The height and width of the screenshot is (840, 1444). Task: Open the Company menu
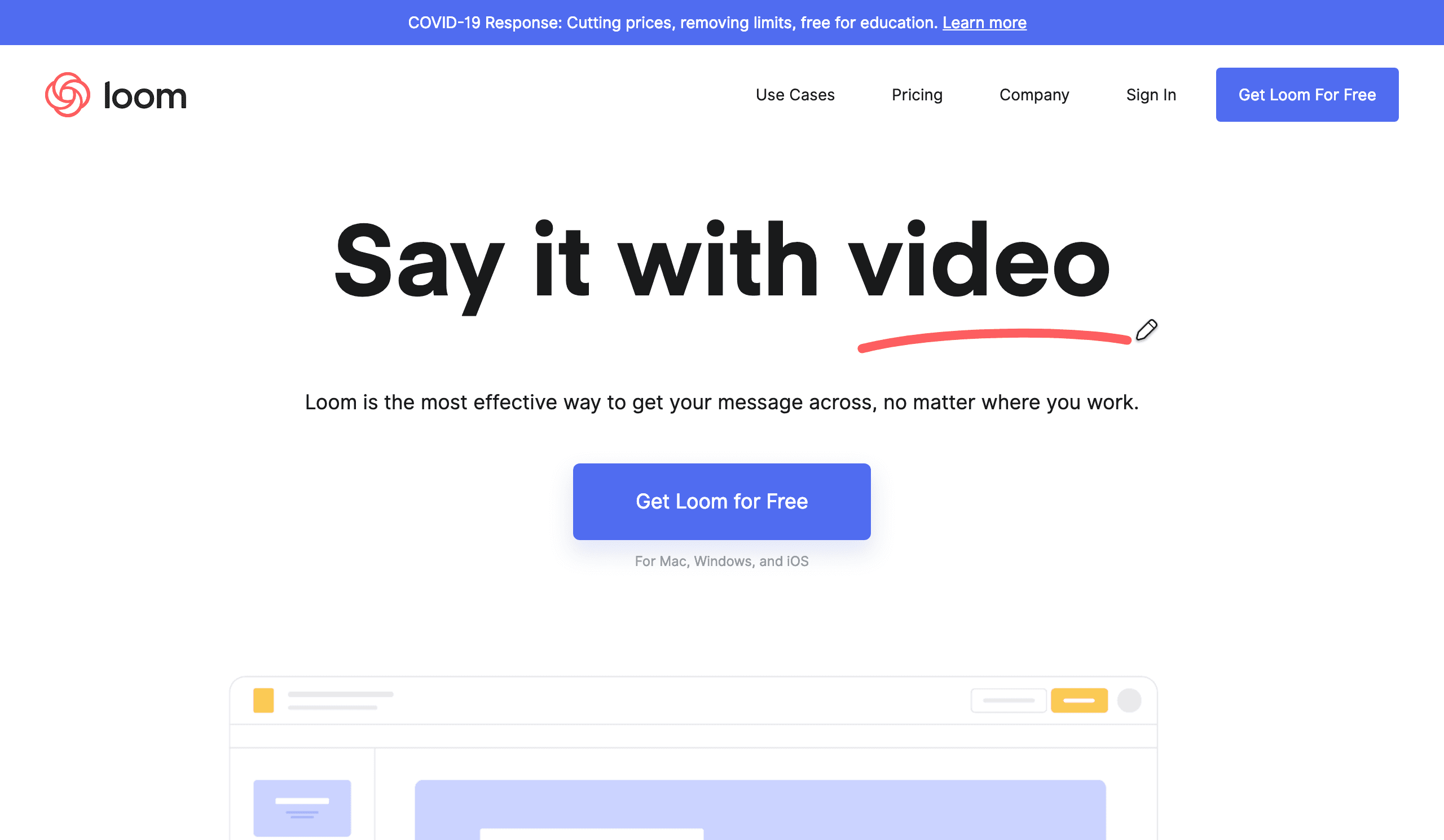[1034, 95]
